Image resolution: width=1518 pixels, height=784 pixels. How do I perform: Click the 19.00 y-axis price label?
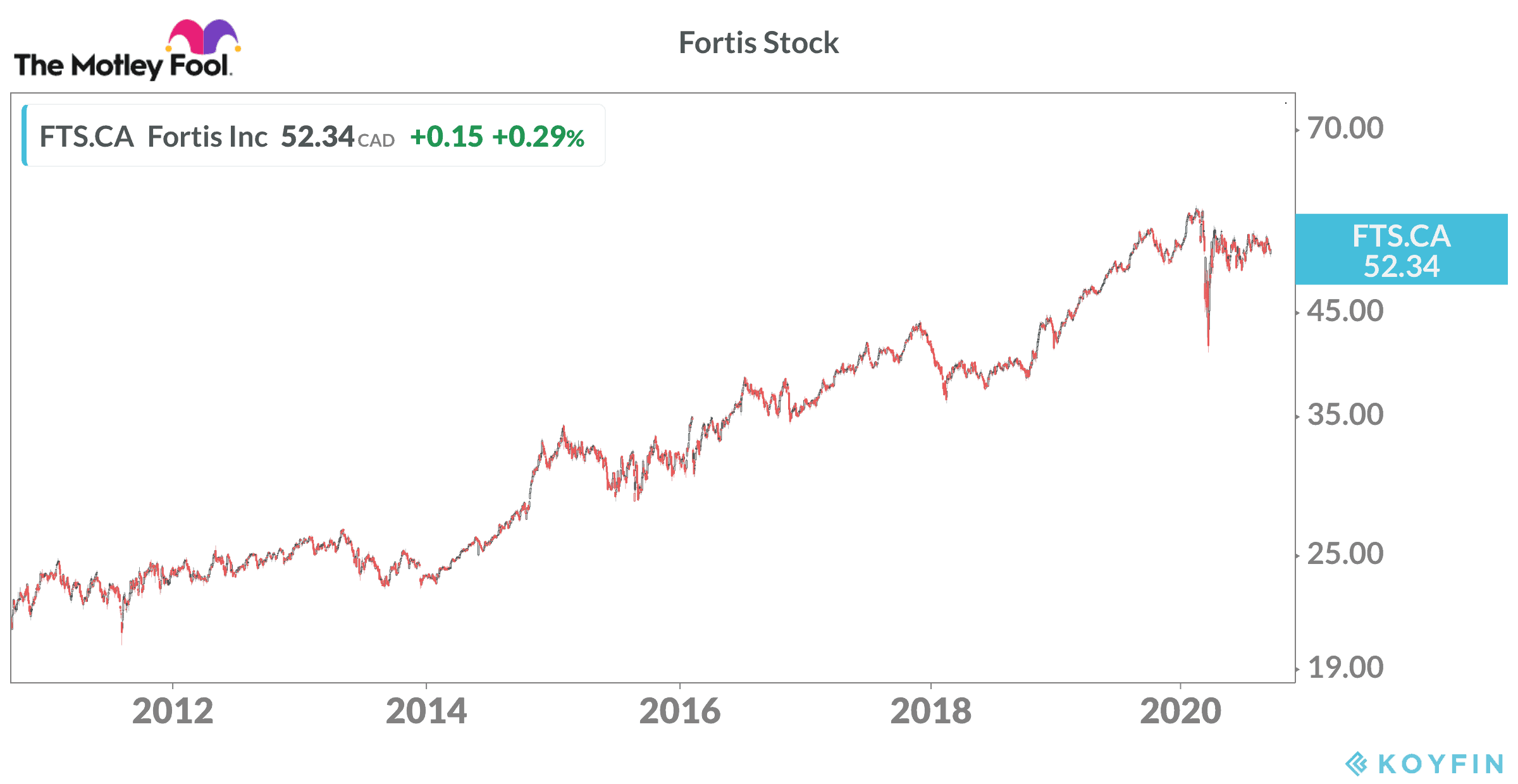(1345, 668)
